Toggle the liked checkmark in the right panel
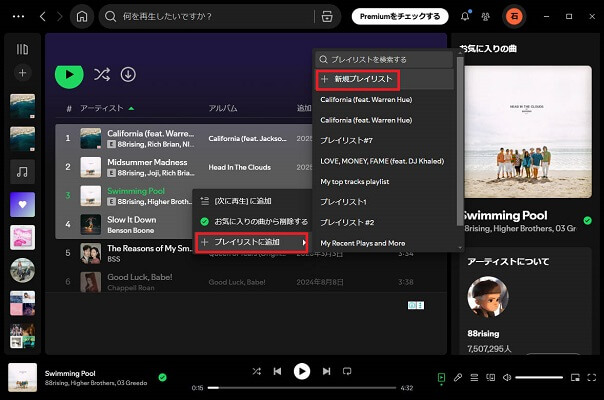Image resolution: width=604 pixels, height=400 pixels. [587, 220]
